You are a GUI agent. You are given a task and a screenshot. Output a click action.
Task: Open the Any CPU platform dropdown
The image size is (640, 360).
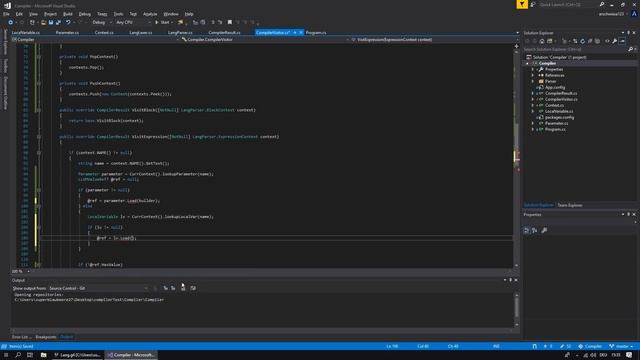point(133,22)
